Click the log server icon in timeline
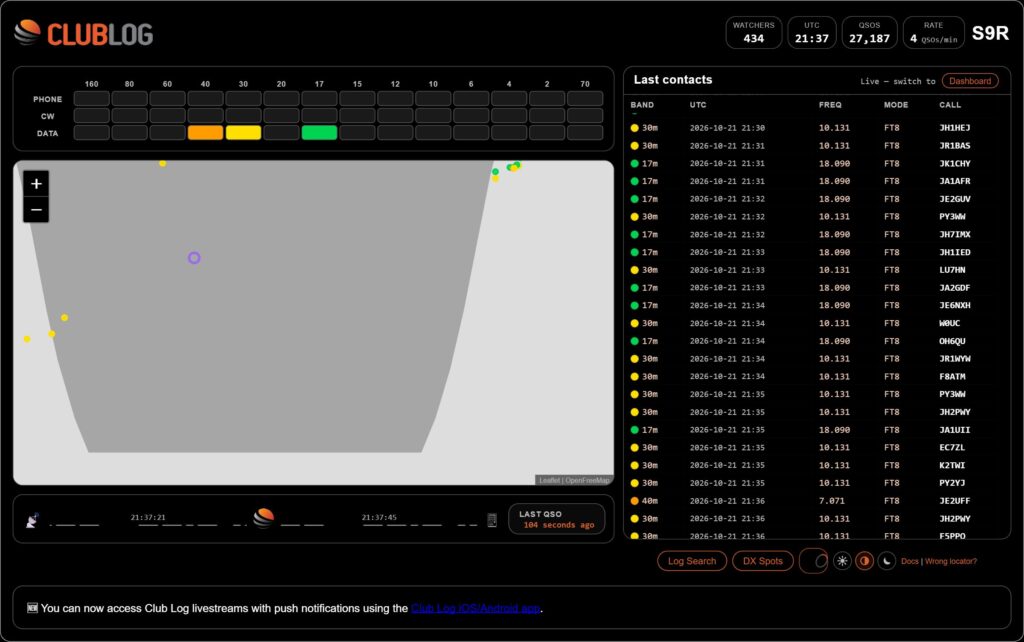 (x=492, y=520)
